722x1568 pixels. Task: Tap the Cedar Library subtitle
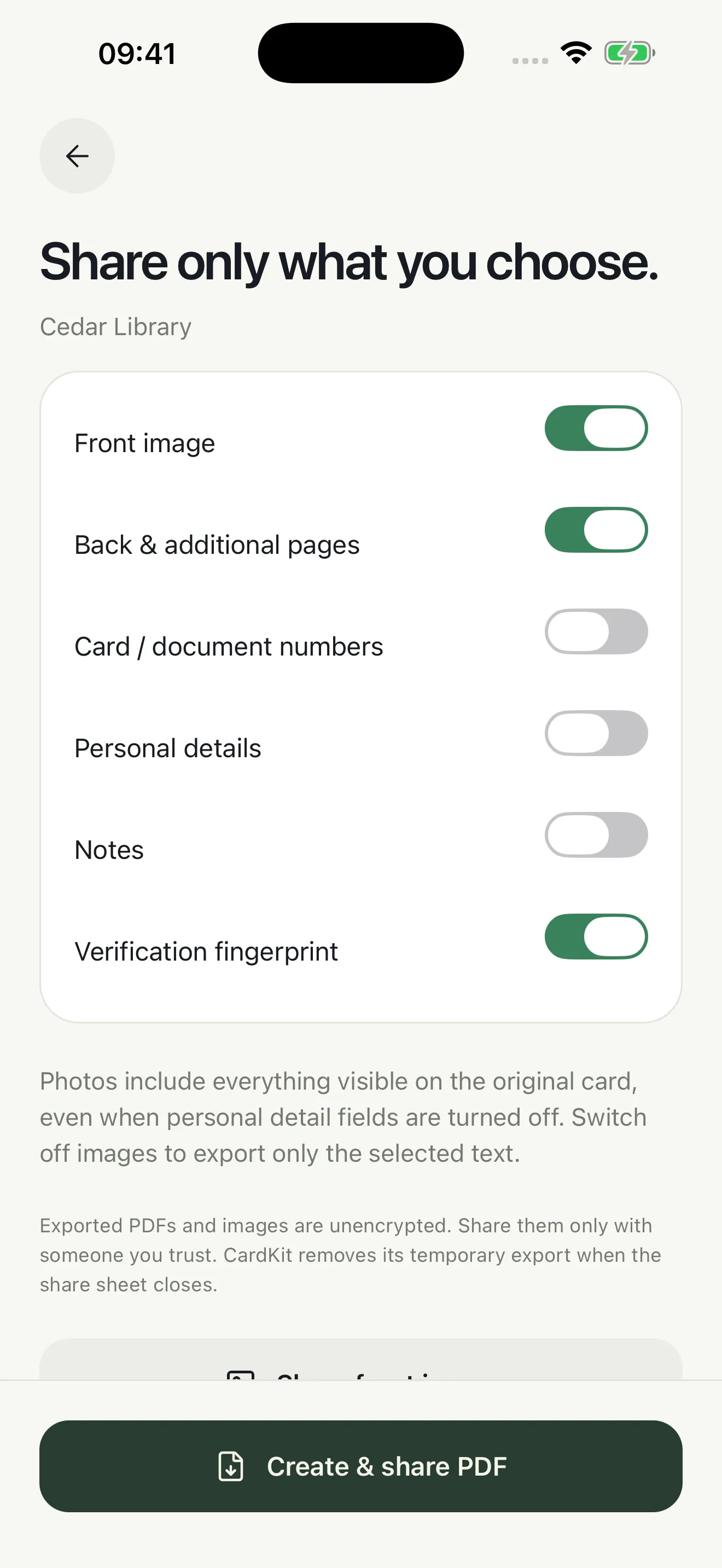point(115,327)
